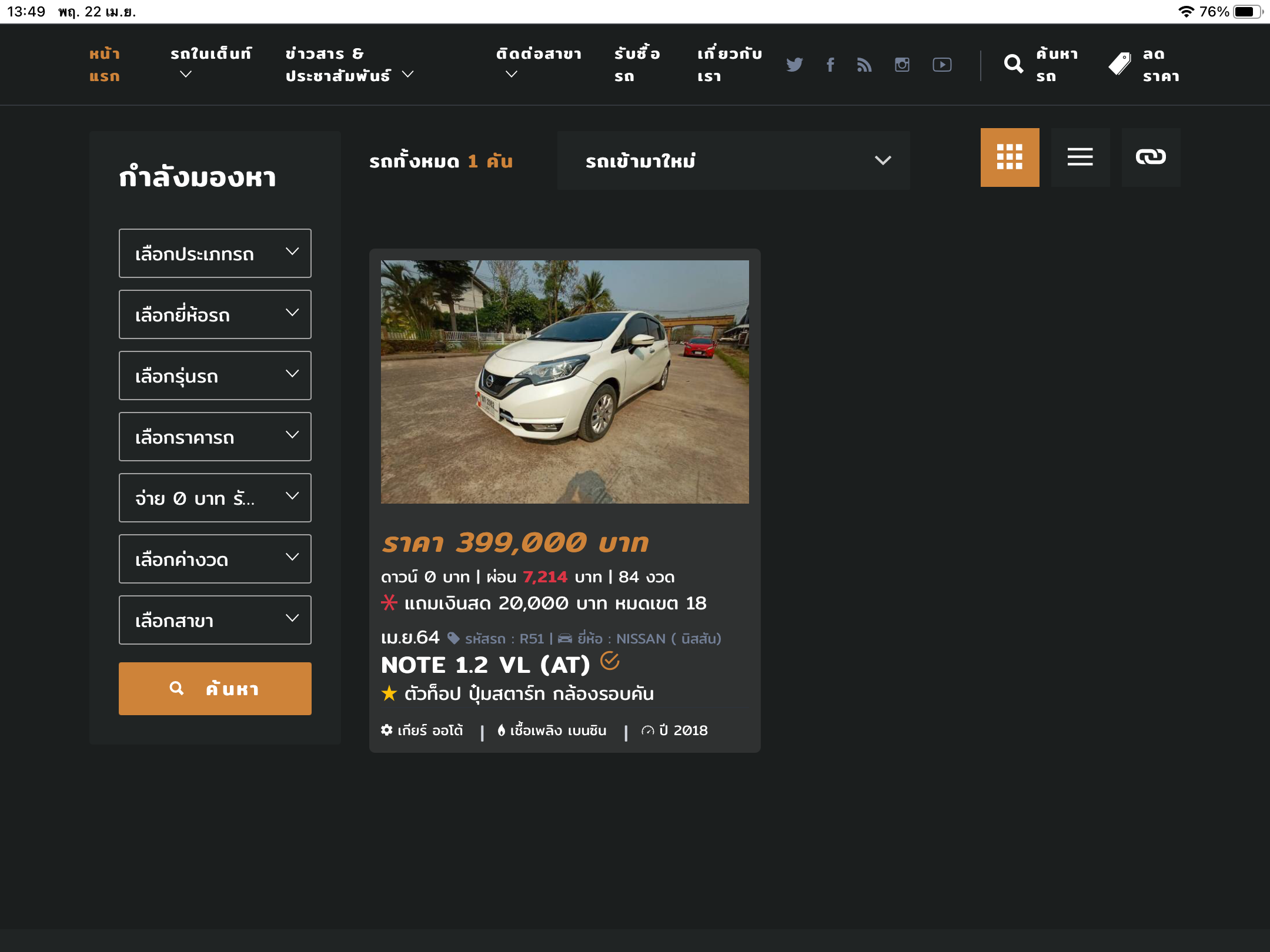
Task: Open the NOTE 1.2 VL (AT) listing title
Action: click(x=485, y=665)
